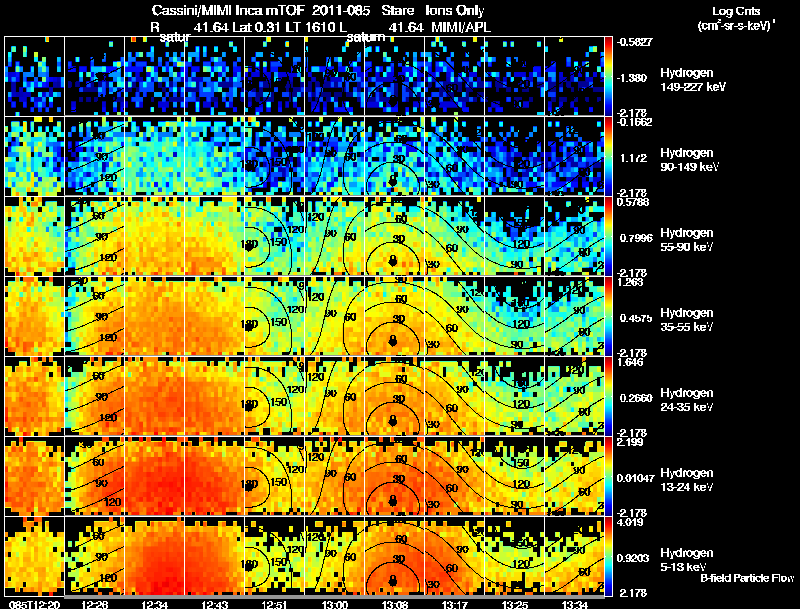Viewport: 800px width, 609px height.
Task: Click the "Hydrogen 55-90 keV" row label
Action: [687, 240]
